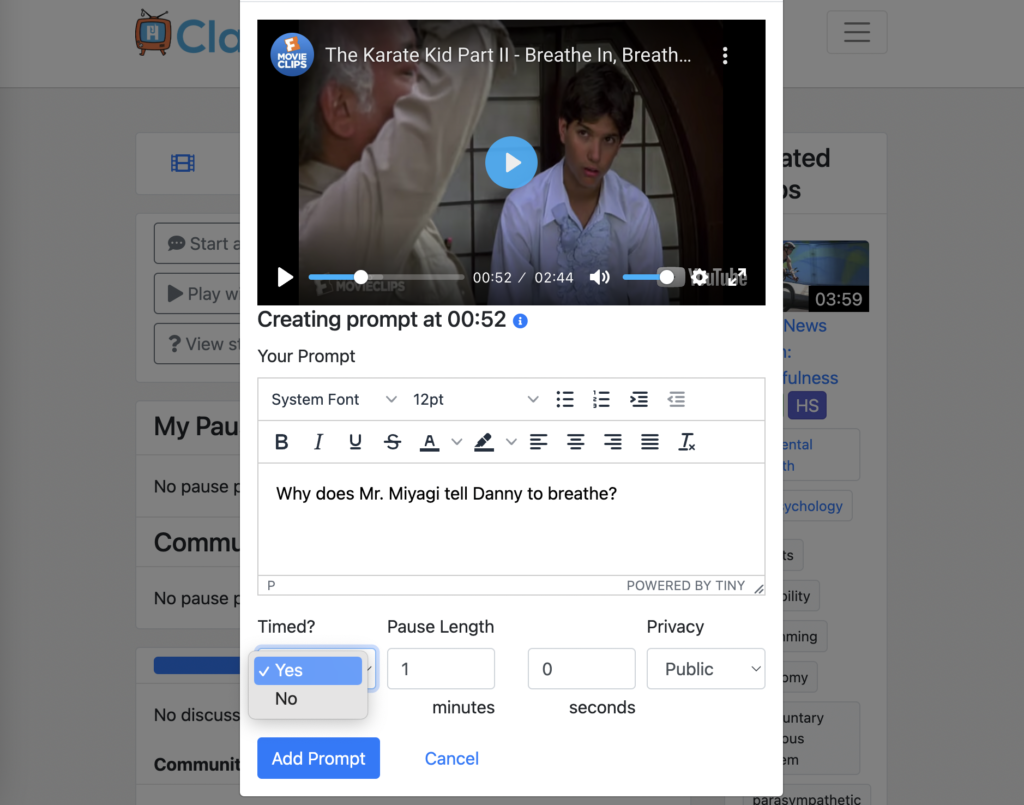
Task: Clear formatting with the Tx icon
Action: pyautogui.click(x=687, y=442)
